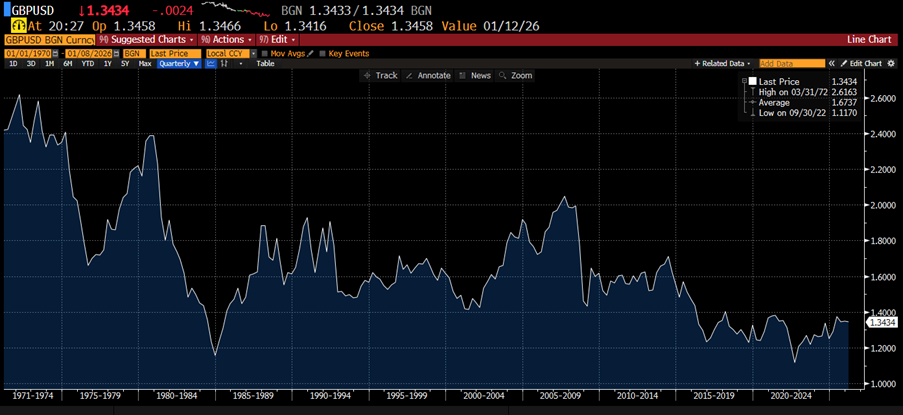Open the Quarterly periodicity dropdown
Screen dimensions: 903x415
pyautogui.click(x=180, y=63)
